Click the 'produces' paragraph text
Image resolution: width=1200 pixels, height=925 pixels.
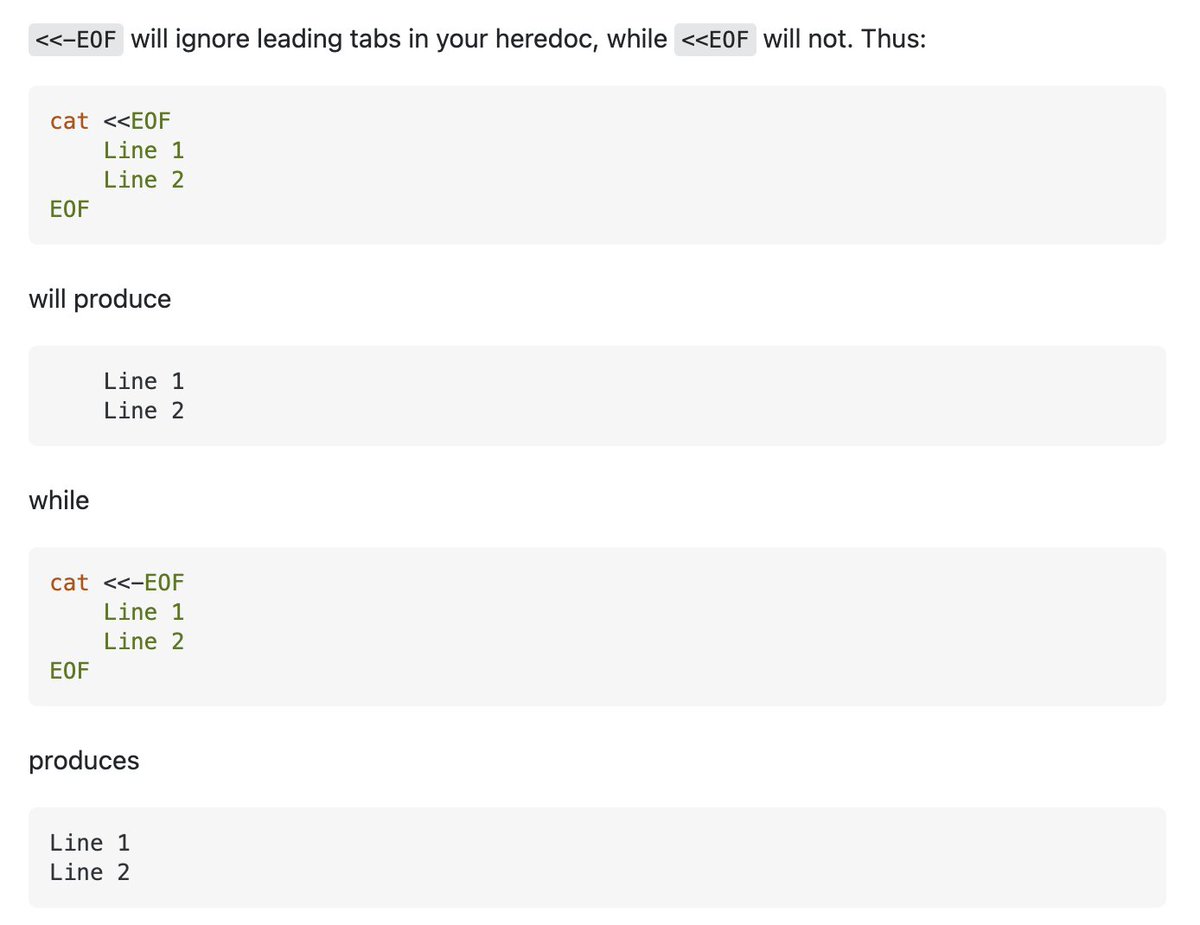coord(84,761)
